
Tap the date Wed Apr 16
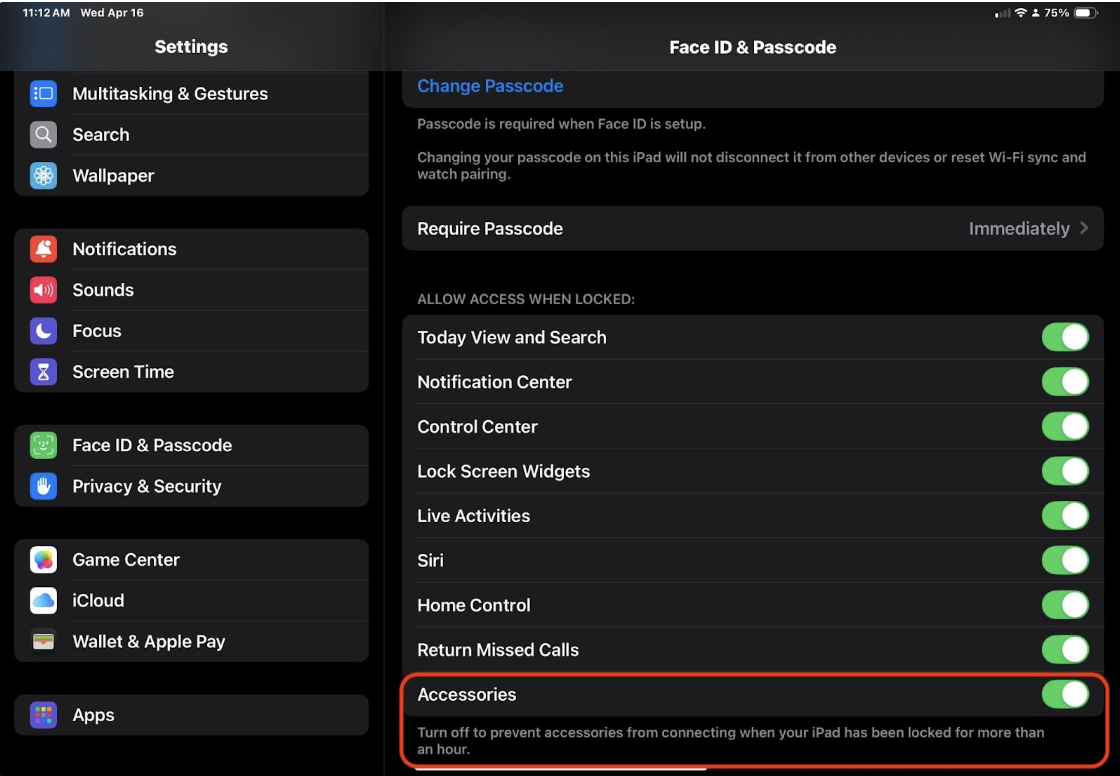[112, 13]
